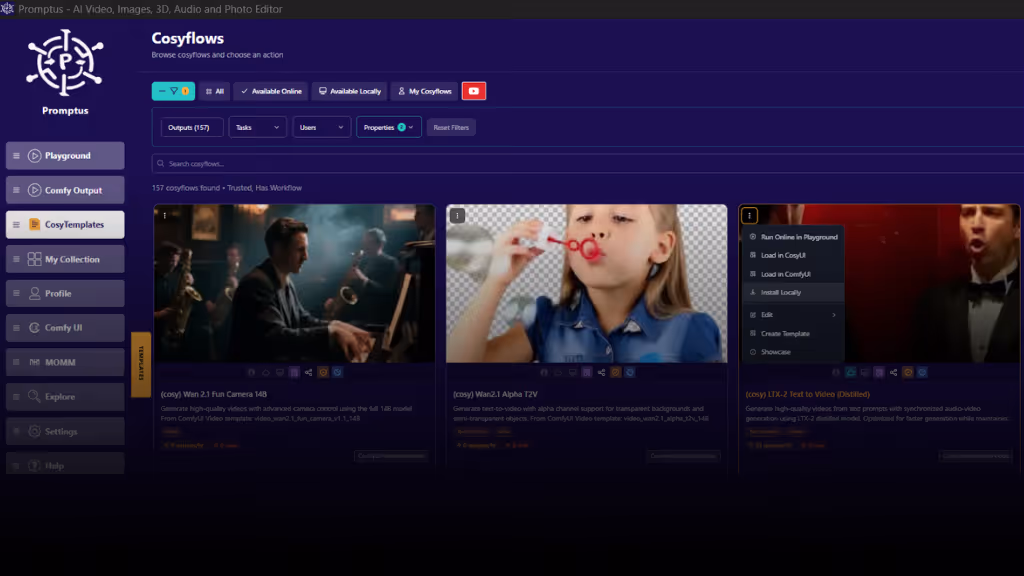Viewport: 1024px width, 576px height.
Task: Choose Create Template from menu
Action: point(793,334)
